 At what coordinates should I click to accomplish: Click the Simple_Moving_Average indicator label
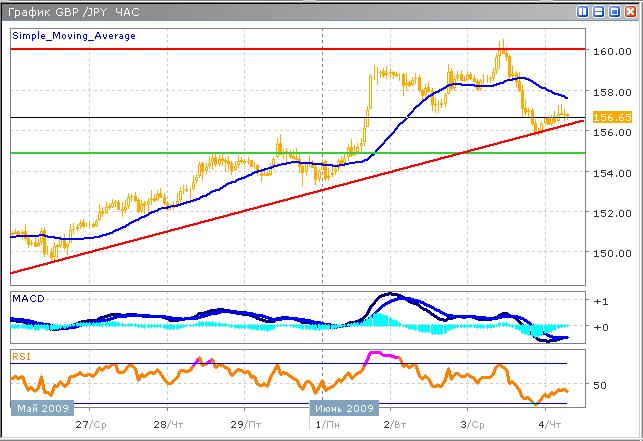(74, 35)
